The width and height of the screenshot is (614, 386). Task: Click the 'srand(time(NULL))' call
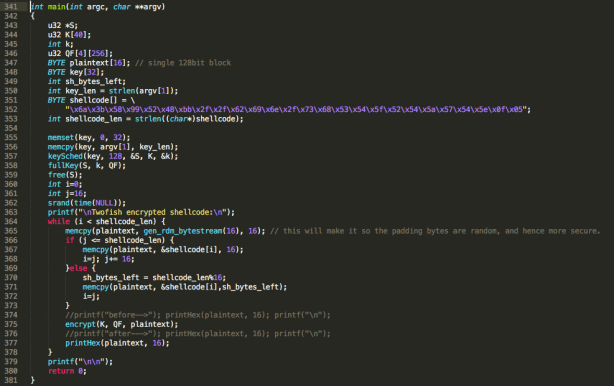(87, 203)
